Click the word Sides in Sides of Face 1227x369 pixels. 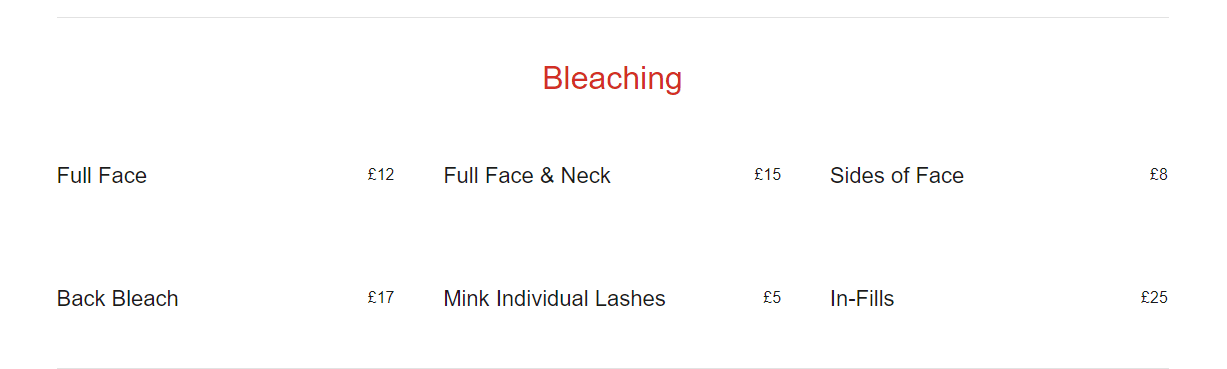(857, 176)
